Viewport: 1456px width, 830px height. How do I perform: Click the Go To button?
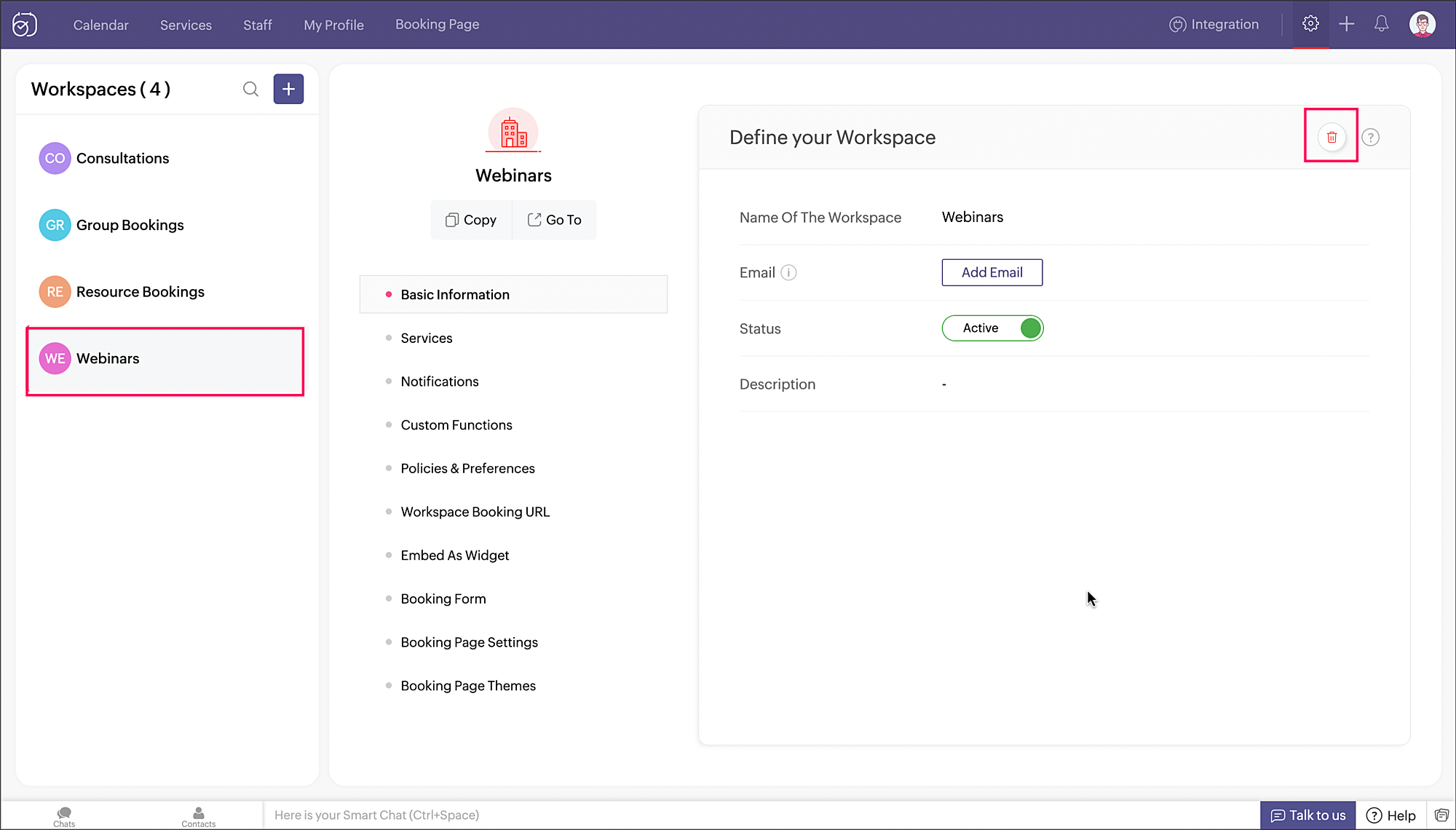click(x=554, y=220)
